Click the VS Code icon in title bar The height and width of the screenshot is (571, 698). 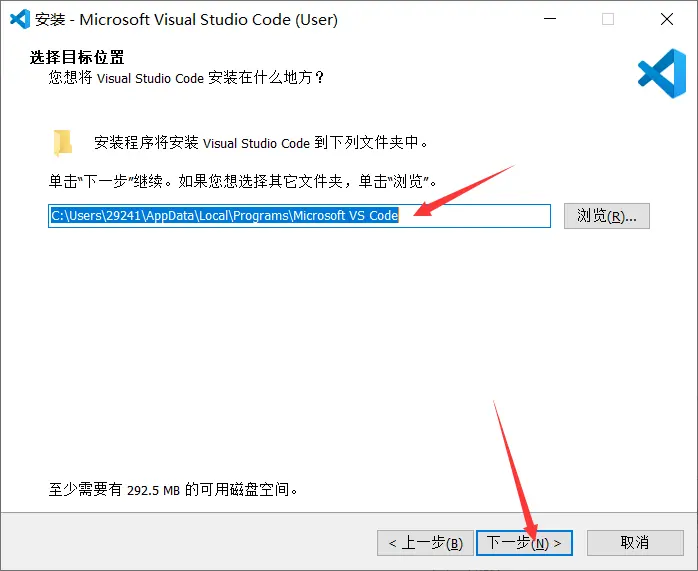pyautogui.click(x=20, y=19)
